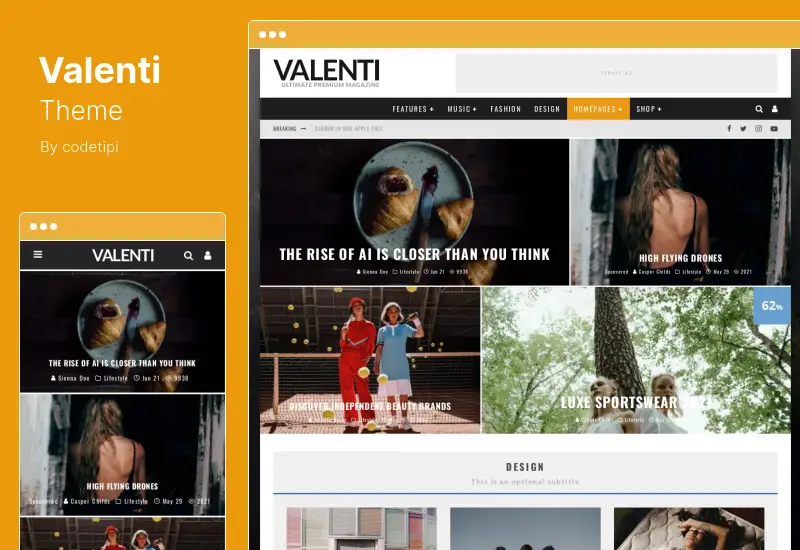Expand the MUSIC menu

(462, 109)
